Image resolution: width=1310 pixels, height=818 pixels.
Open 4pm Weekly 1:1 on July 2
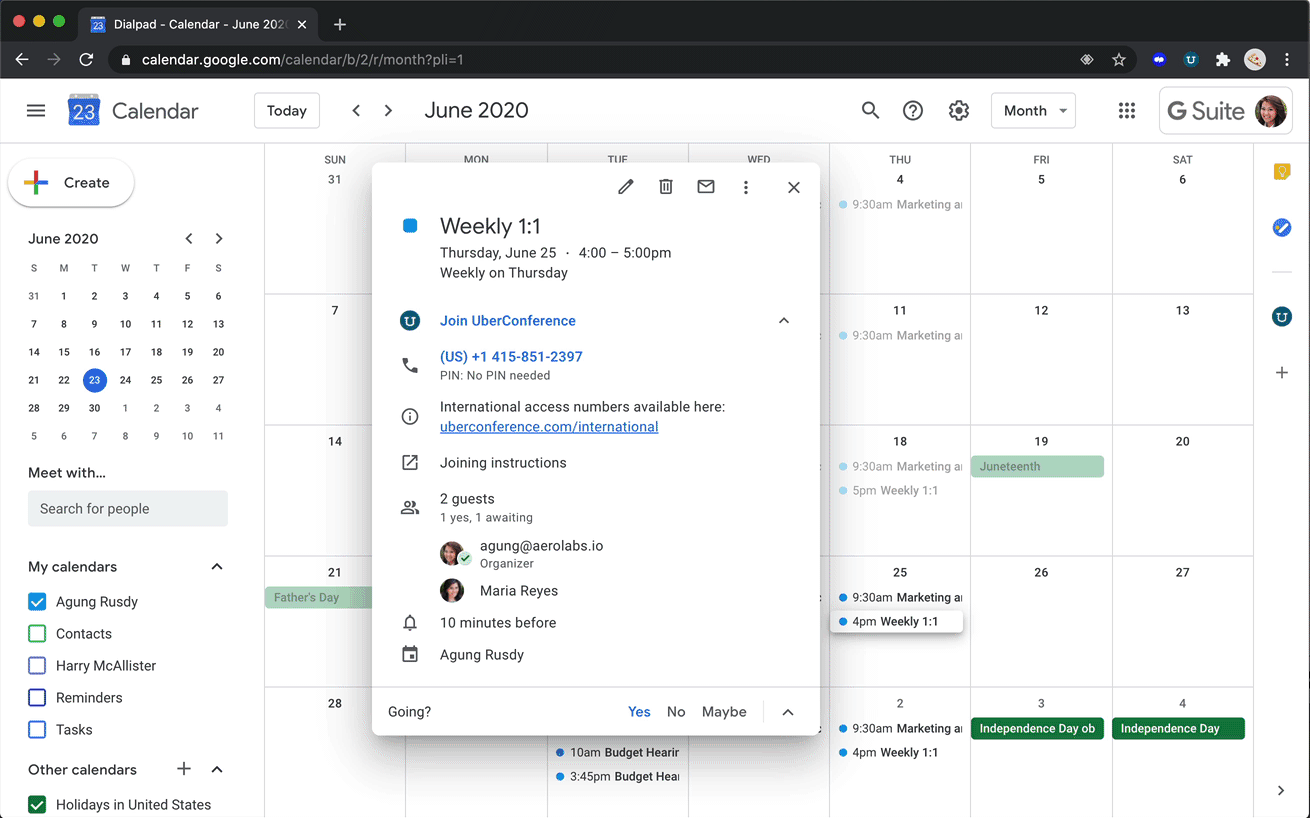(x=896, y=753)
